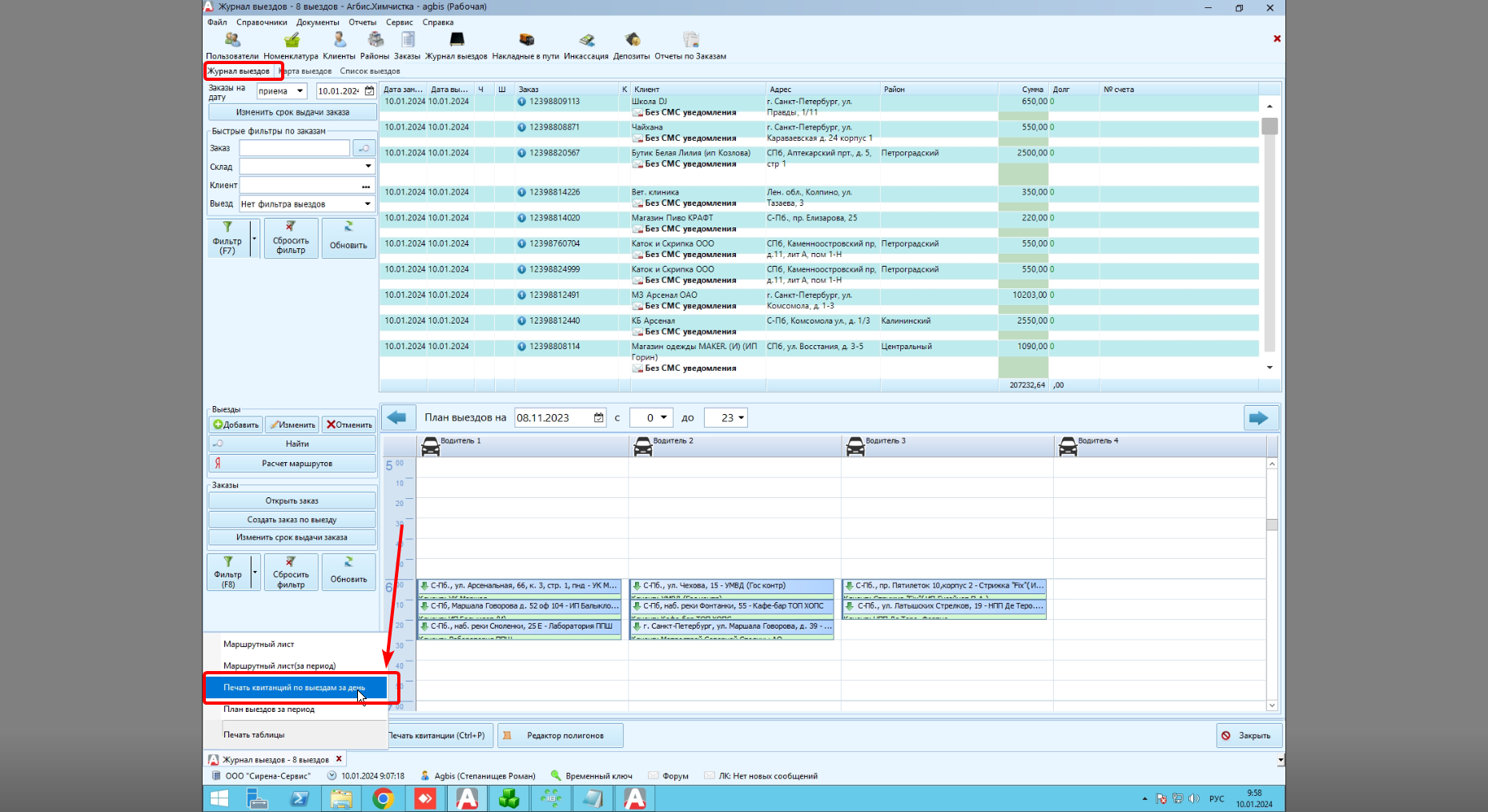This screenshot has width=1488, height=812.
Task: Open the Сервис menu
Action: pyautogui.click(x=398, y=22)
